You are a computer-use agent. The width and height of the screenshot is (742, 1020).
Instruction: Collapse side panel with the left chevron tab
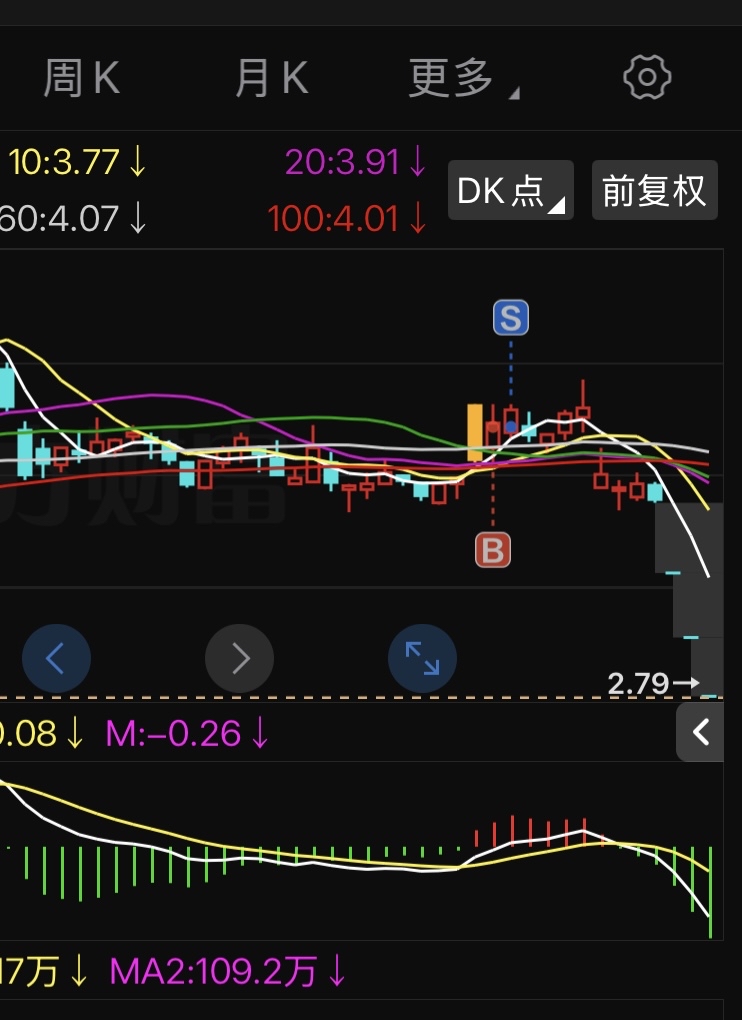point(700,732)
